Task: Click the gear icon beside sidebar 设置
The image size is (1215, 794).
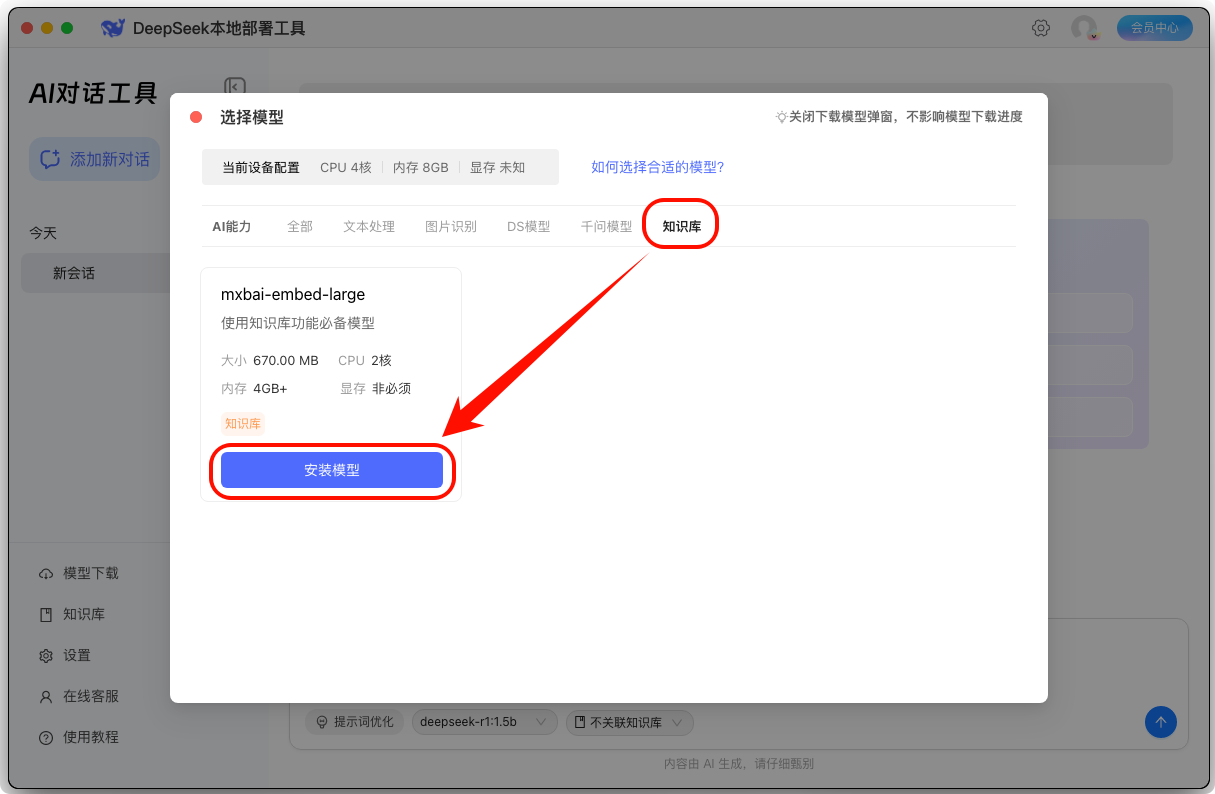Action: [46, 656]
